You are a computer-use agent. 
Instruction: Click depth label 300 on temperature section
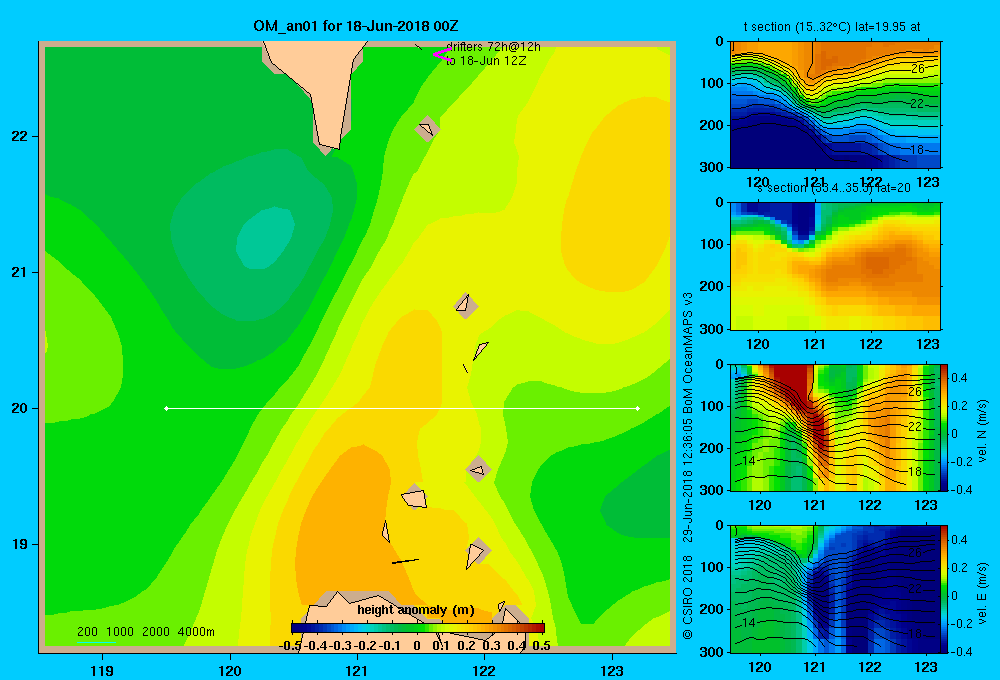click(x=713, y=167)
